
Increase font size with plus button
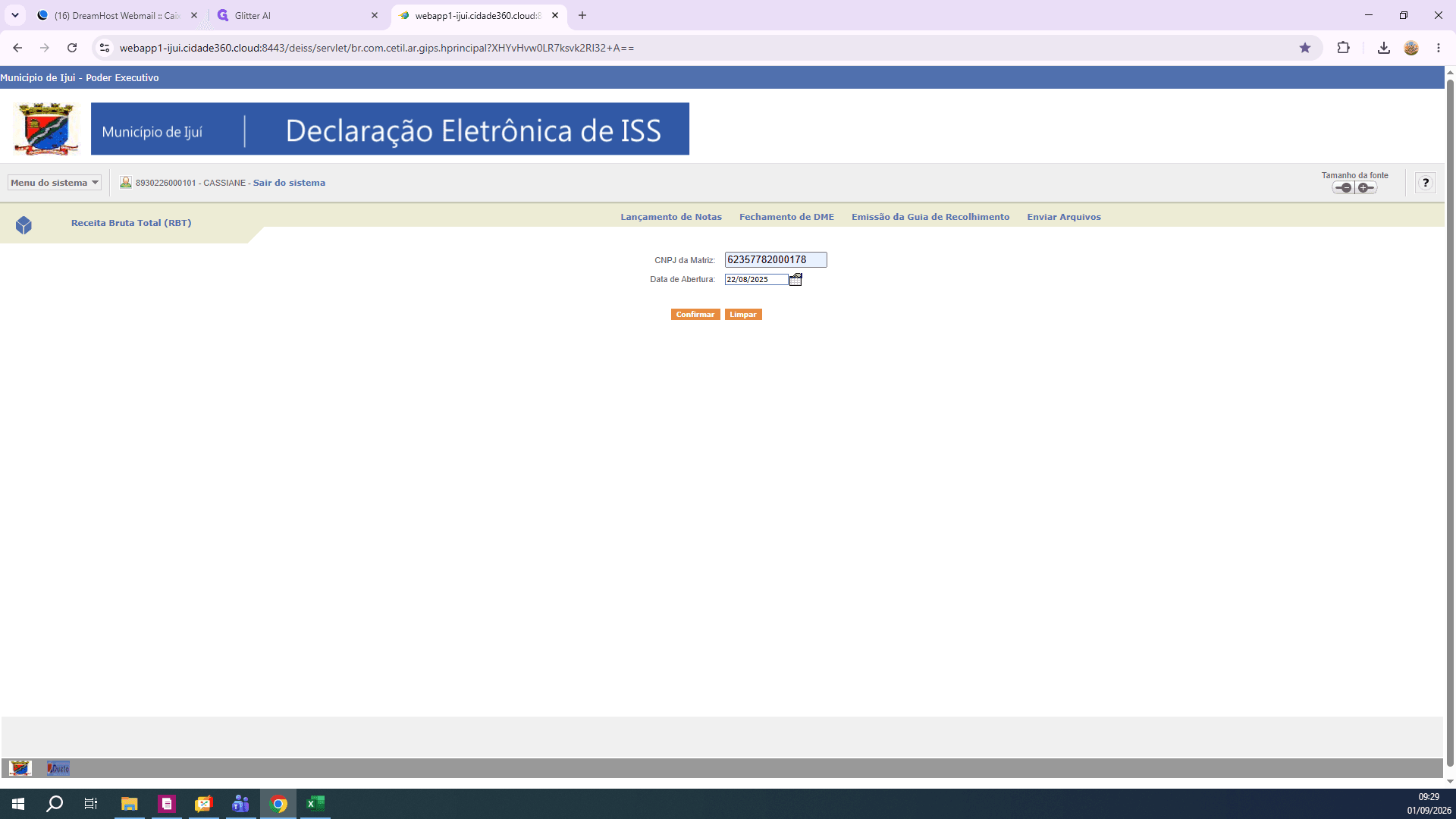coord(1366,188)
